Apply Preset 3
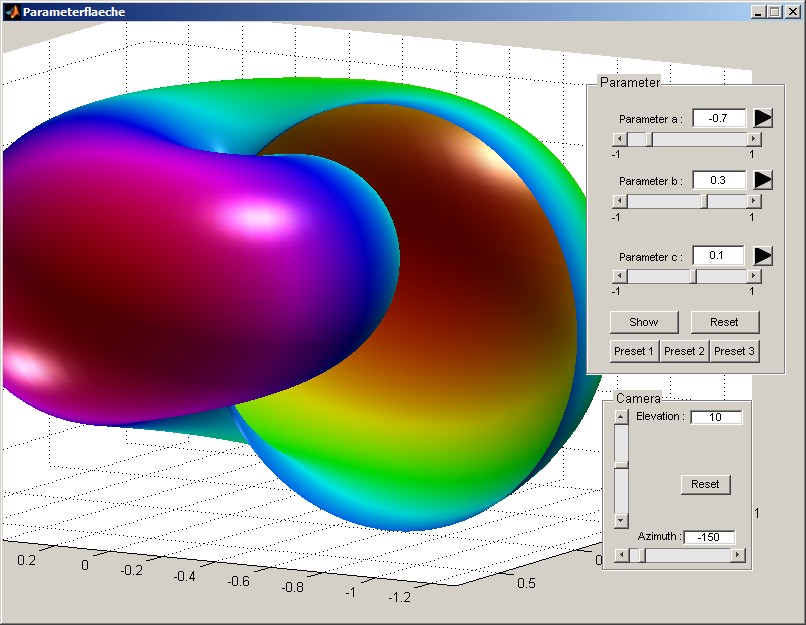The height and width of the screenshot is (625, 806). tap(734, 351)
